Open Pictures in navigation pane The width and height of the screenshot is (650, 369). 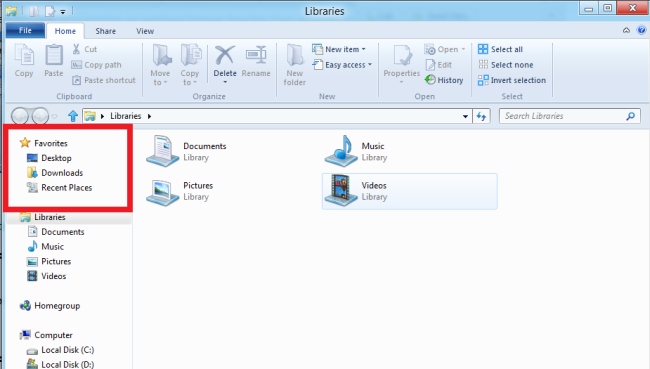tap(49, 262)
